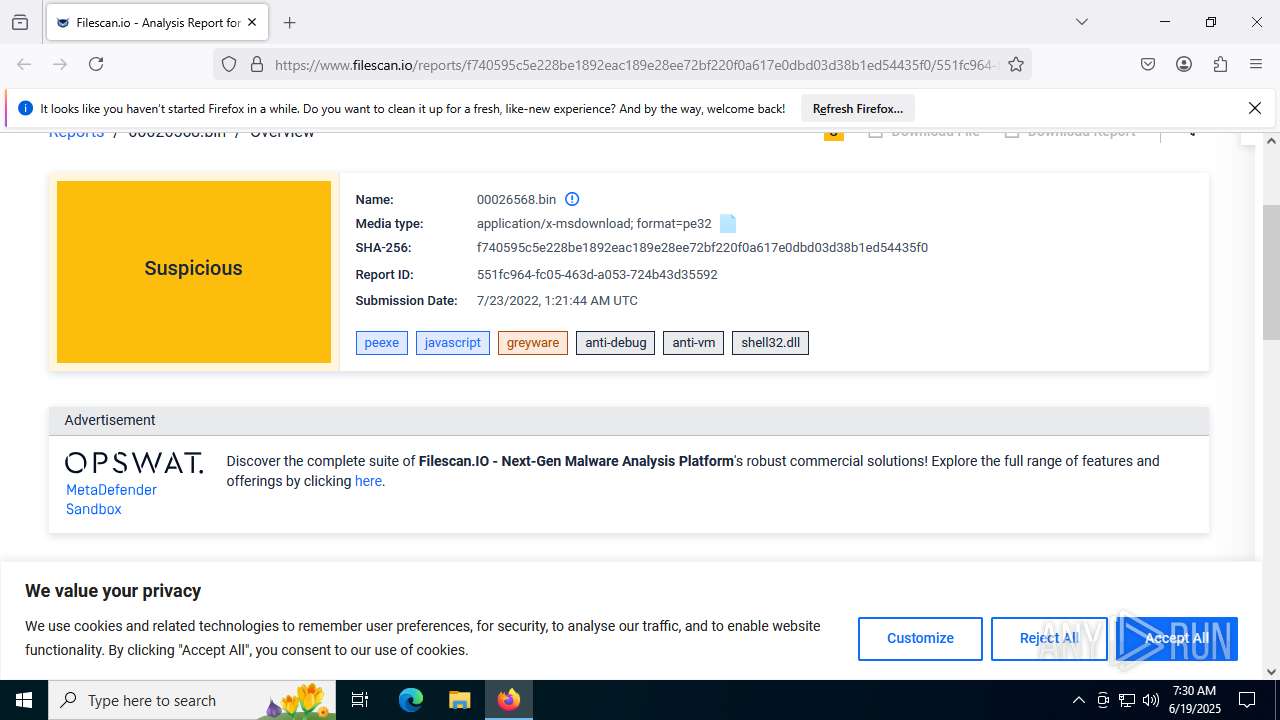Open a new browser tab
The width and height of the screenshot is (1280, 720).
pyautogui.click(x=289, y=22)
